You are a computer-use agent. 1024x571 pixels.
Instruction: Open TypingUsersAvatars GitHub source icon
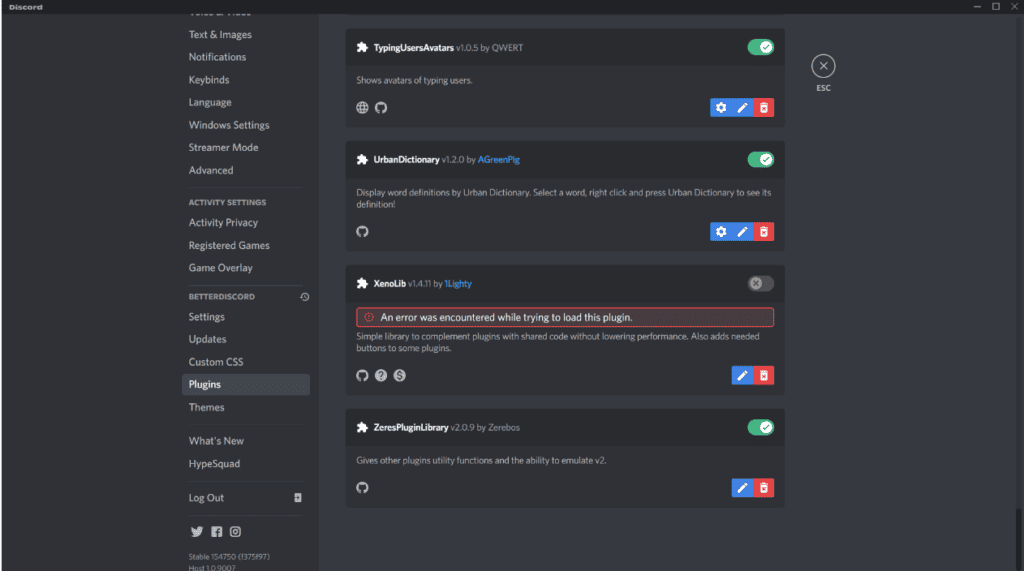[x=381, y=108]
